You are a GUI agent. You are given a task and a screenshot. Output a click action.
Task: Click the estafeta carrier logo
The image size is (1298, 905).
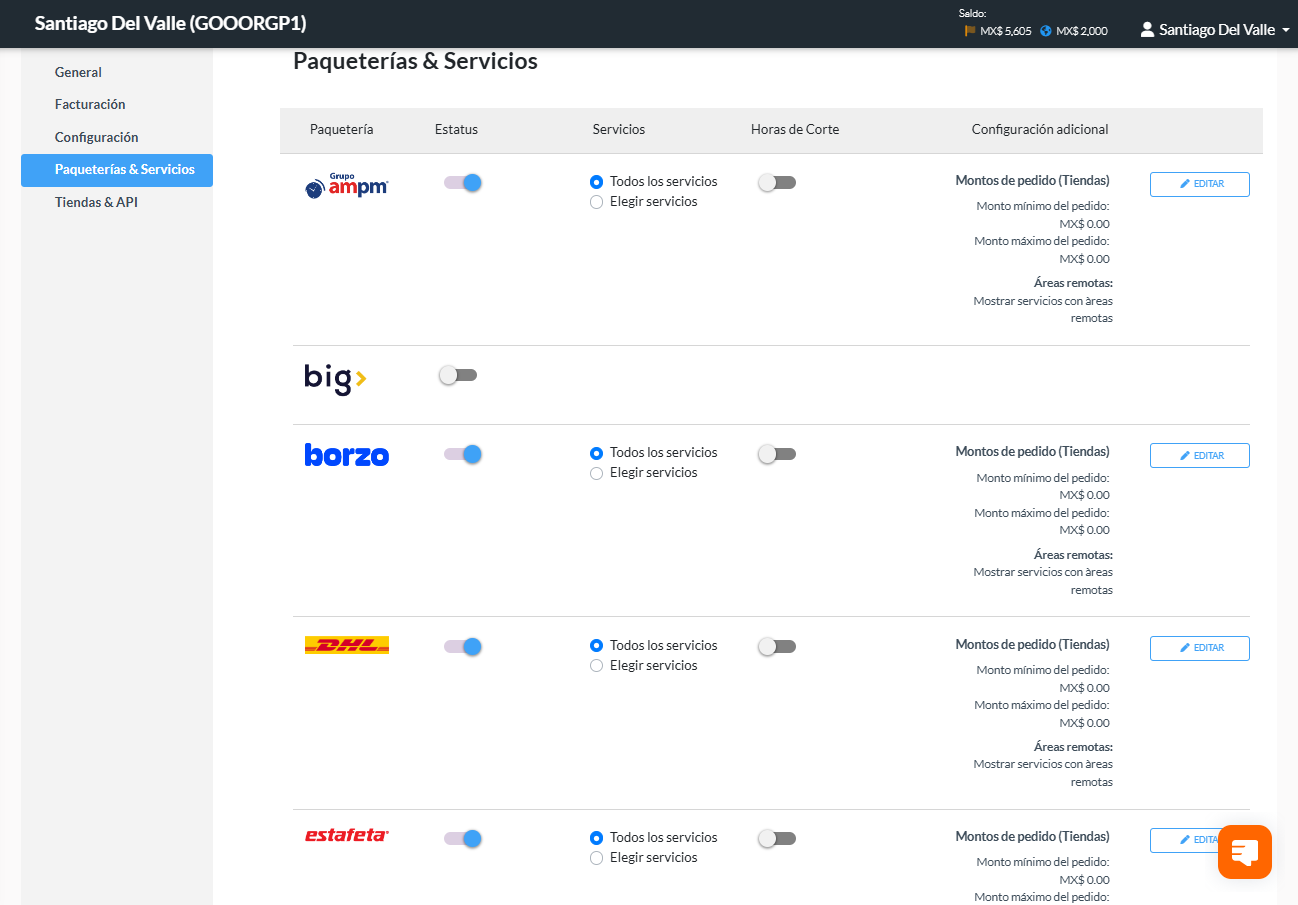(x=346, y=835)
